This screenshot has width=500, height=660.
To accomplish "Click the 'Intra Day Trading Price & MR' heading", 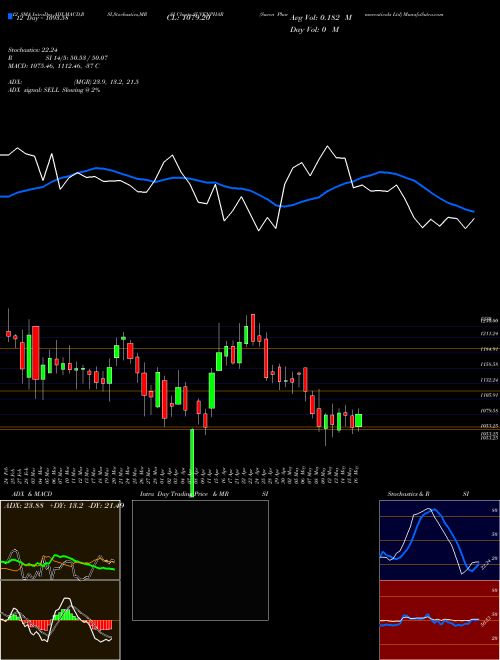I will point(184,494).
